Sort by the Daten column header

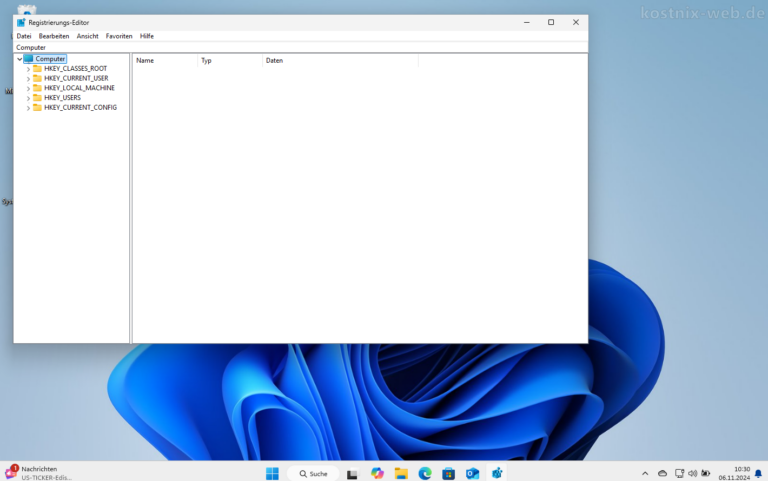(x=340, y=61)
